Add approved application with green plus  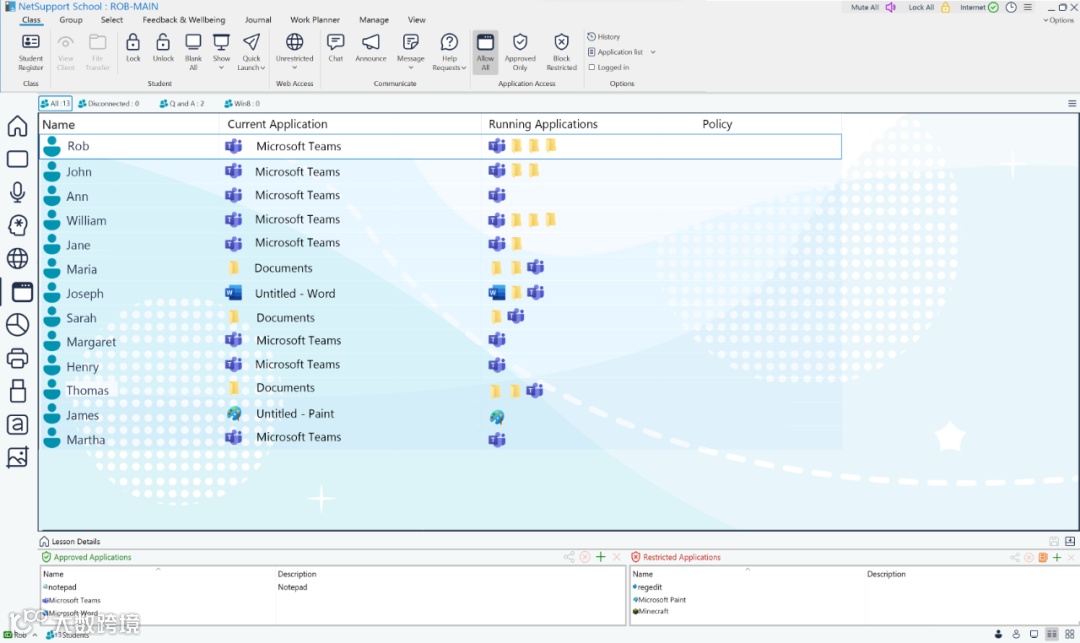601,557
